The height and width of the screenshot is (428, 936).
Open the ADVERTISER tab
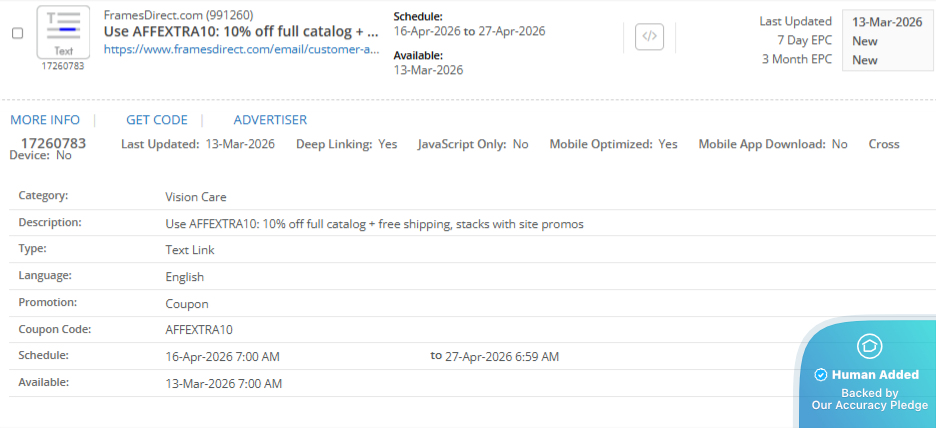pos(270,120)
